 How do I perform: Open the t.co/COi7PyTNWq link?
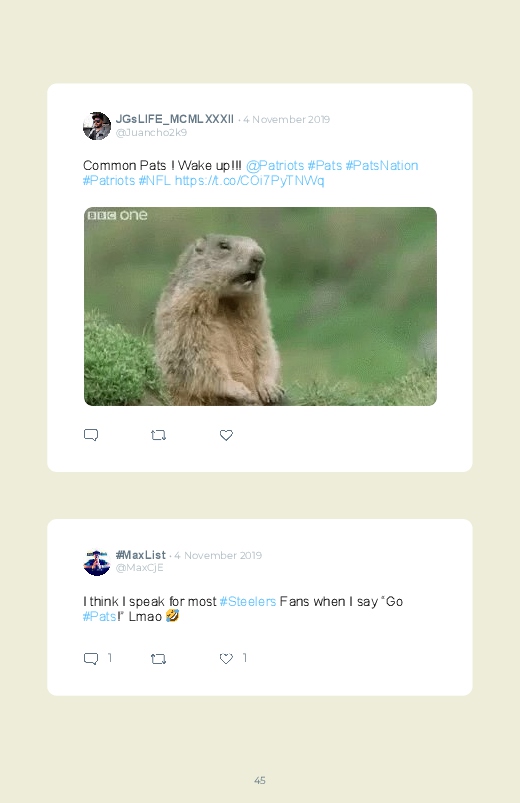click(249, 181)
